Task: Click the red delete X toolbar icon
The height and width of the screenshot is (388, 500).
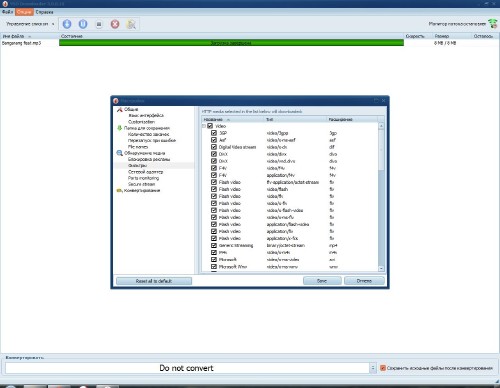Action: point(115,24)
